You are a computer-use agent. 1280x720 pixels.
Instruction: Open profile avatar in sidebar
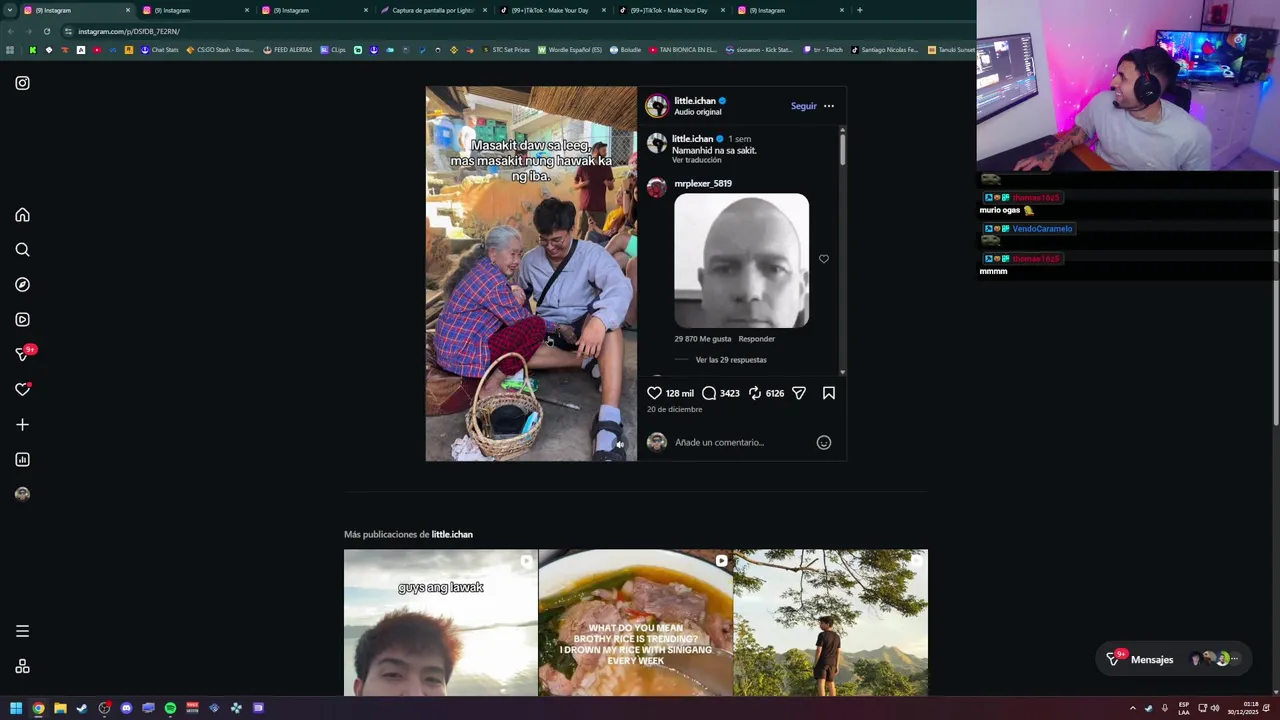(22, 494)
